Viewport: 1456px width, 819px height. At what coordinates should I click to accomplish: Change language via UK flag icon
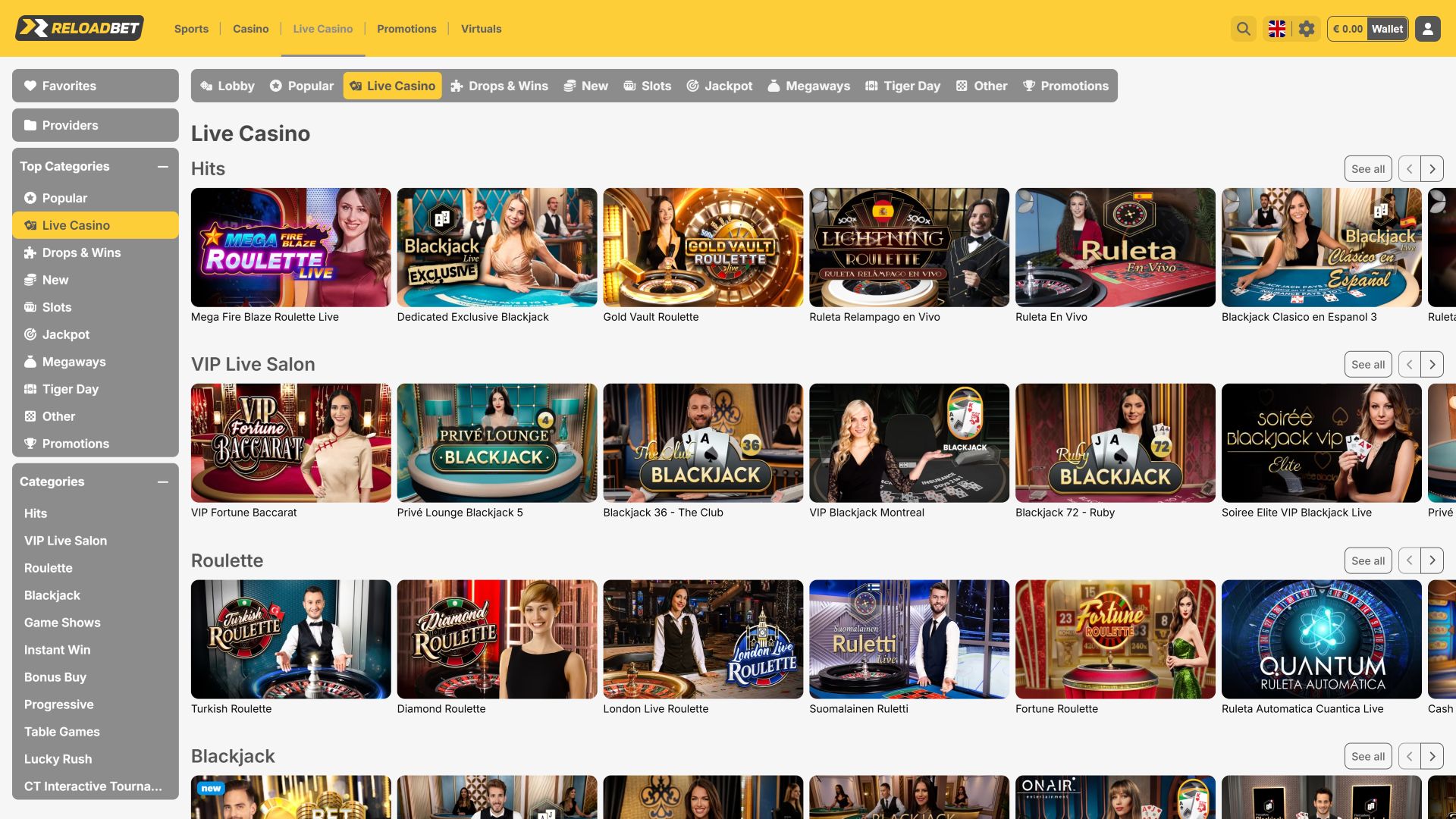tap(1277, 29)
